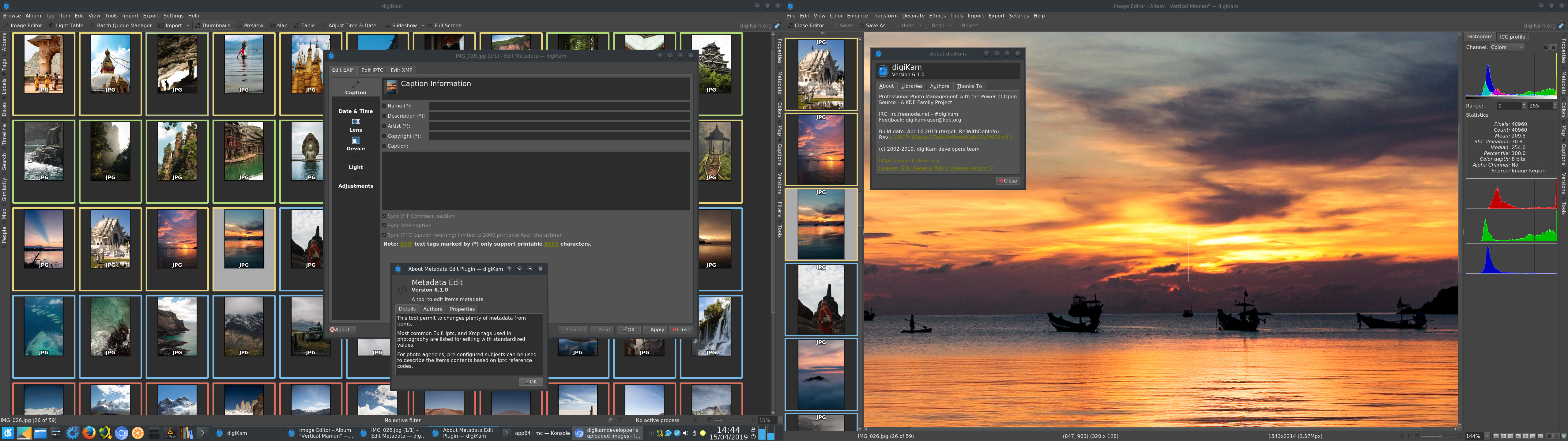Screen dimensions: 1568x441
Task: Enable the Artist (*) checkbox
Action: 384,126
